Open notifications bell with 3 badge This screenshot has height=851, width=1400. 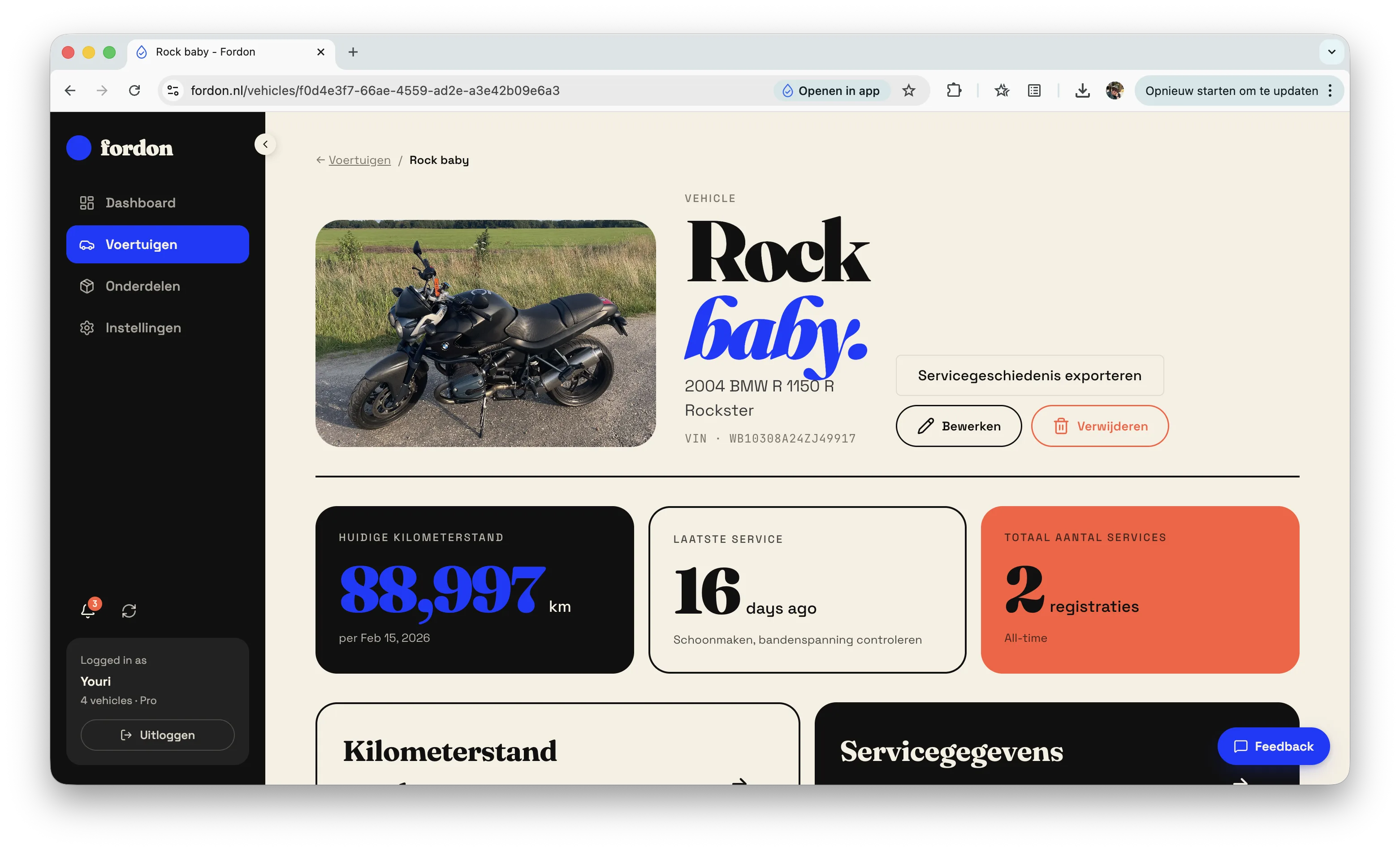click(x=89, y=609)
